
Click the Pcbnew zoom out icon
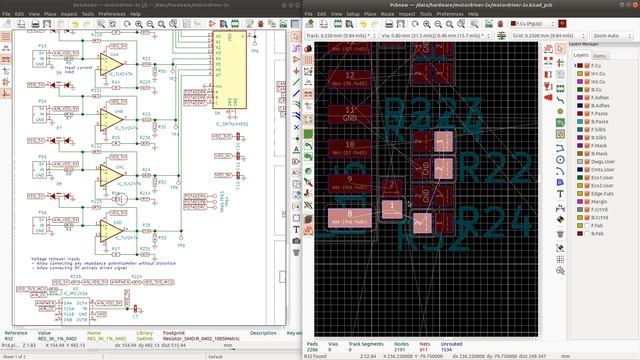pos(438,24)
